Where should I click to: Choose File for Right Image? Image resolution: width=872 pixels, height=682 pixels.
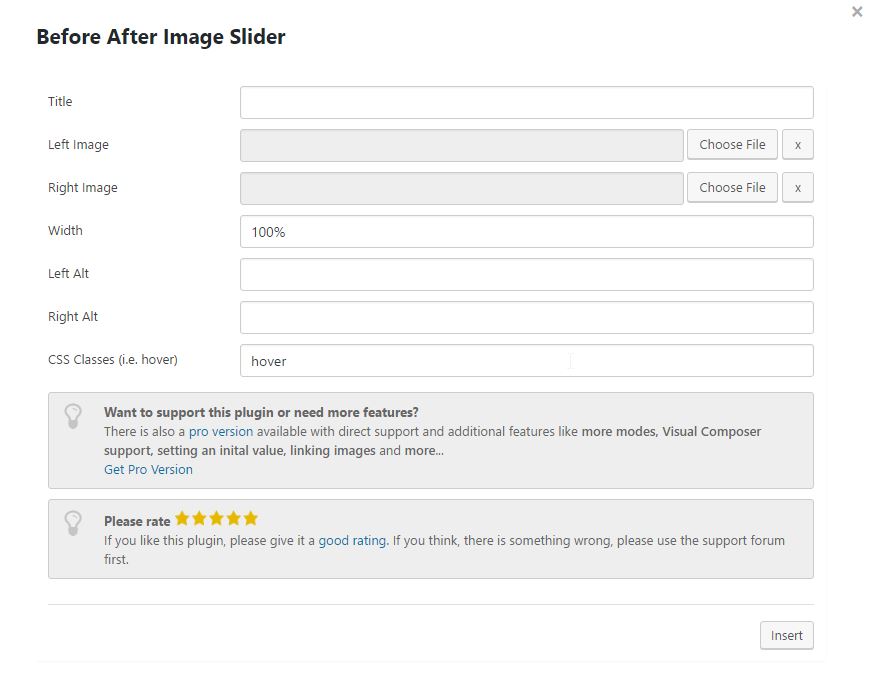732,188
